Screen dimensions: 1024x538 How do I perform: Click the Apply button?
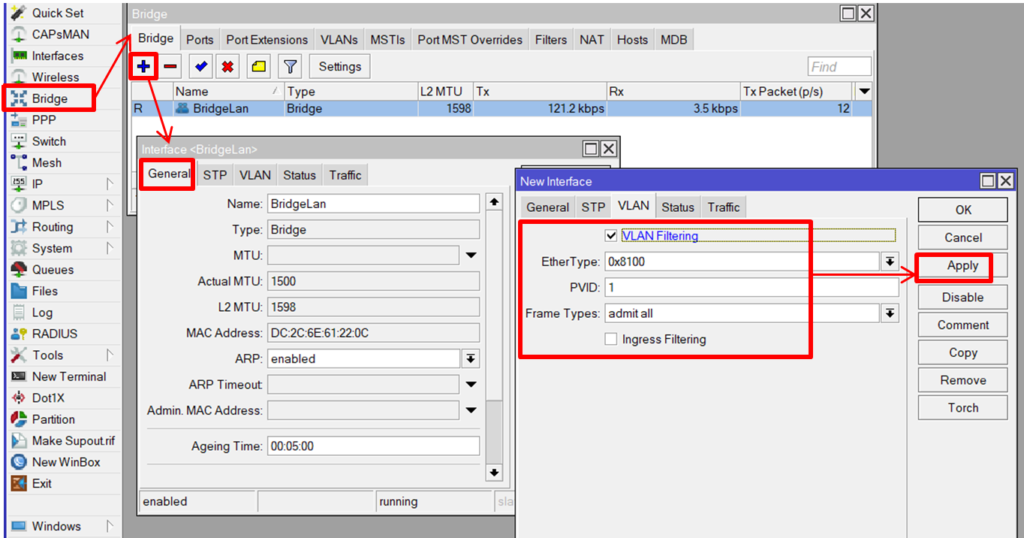962,266
